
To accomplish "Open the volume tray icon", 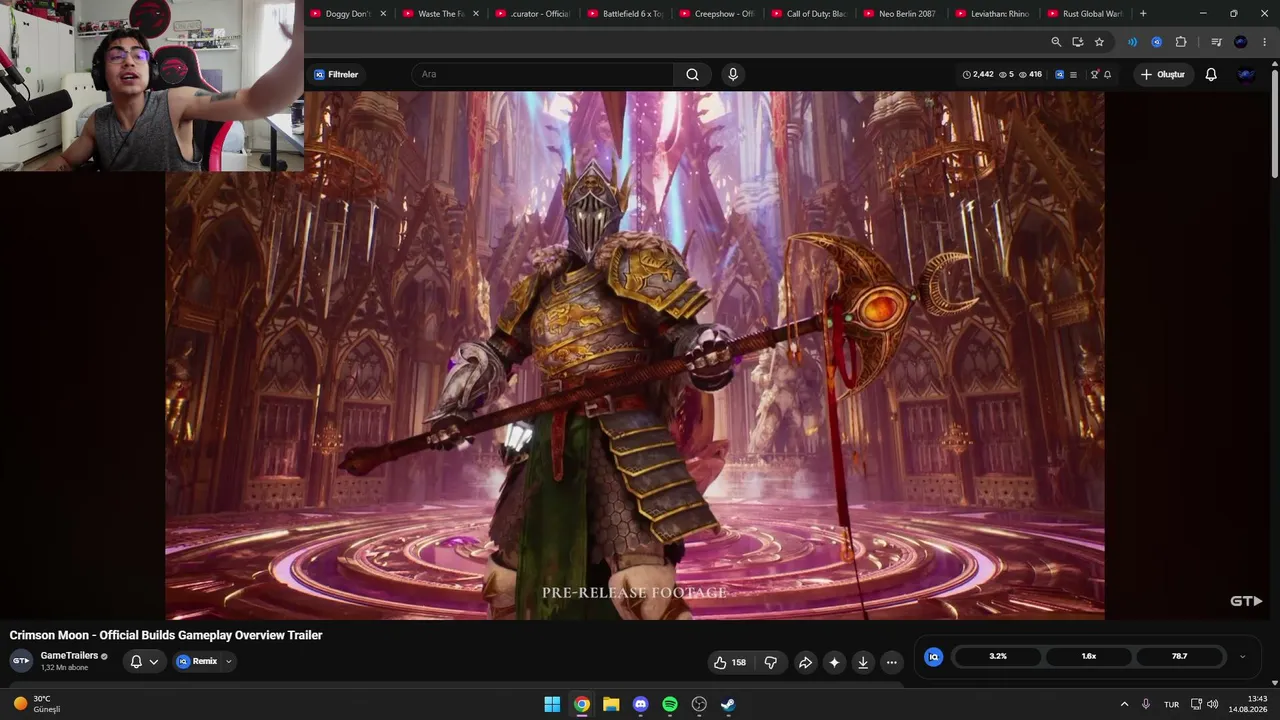I will 1213,704.
